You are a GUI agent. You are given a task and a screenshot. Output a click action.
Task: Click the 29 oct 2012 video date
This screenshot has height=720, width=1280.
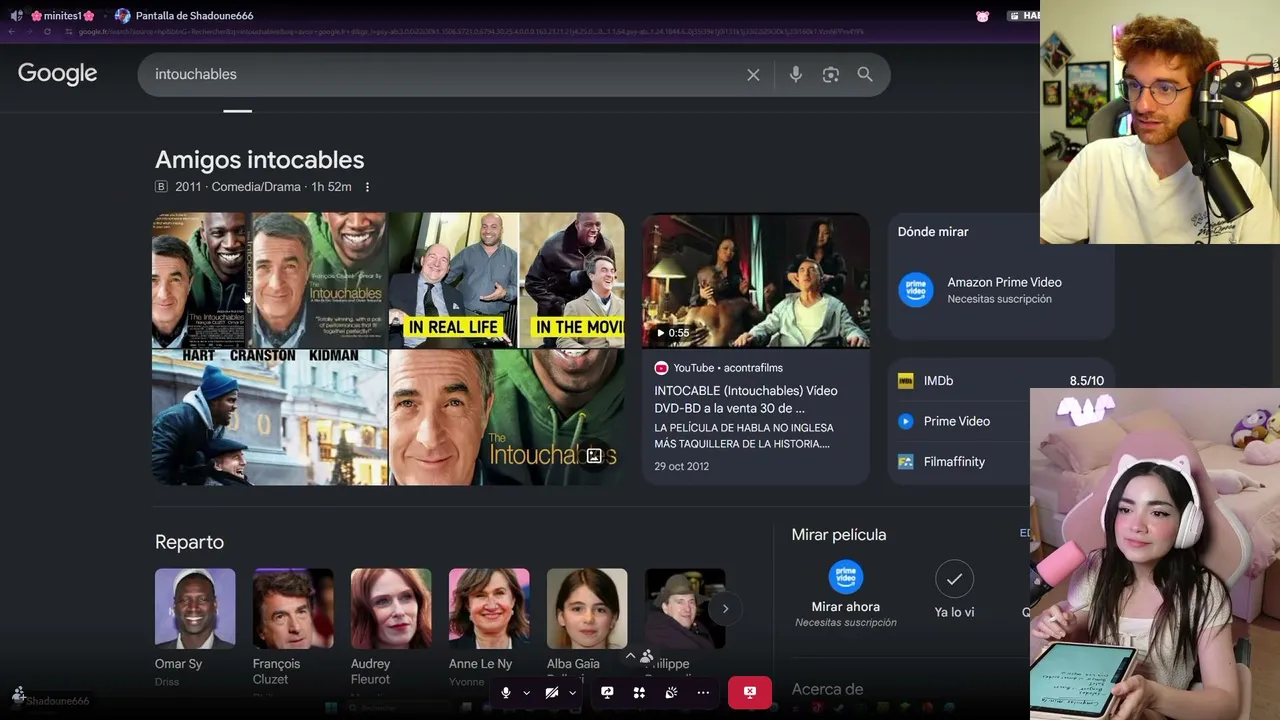click(x=682, y=466)
